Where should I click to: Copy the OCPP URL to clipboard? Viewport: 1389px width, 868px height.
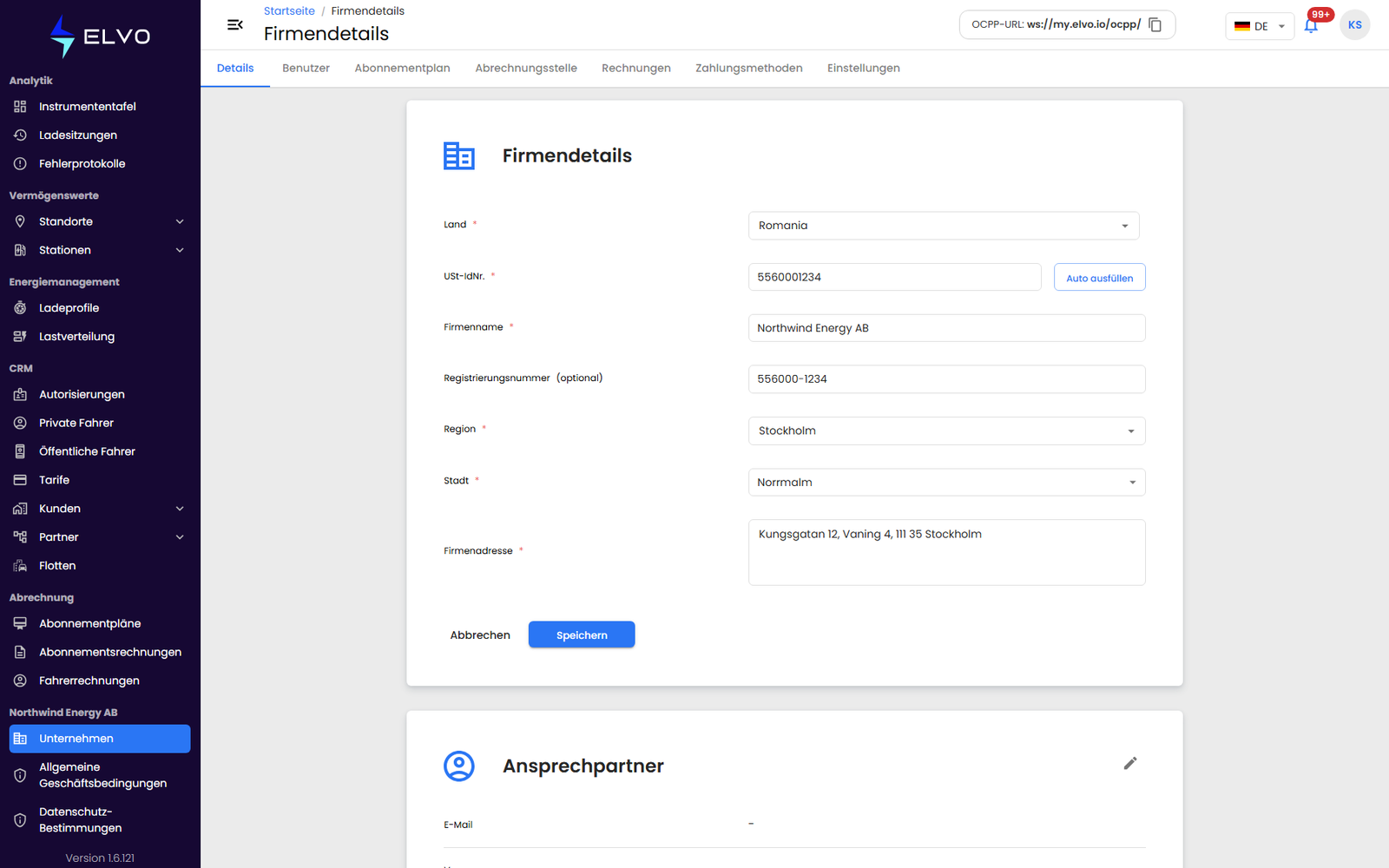coord(1155,25)
